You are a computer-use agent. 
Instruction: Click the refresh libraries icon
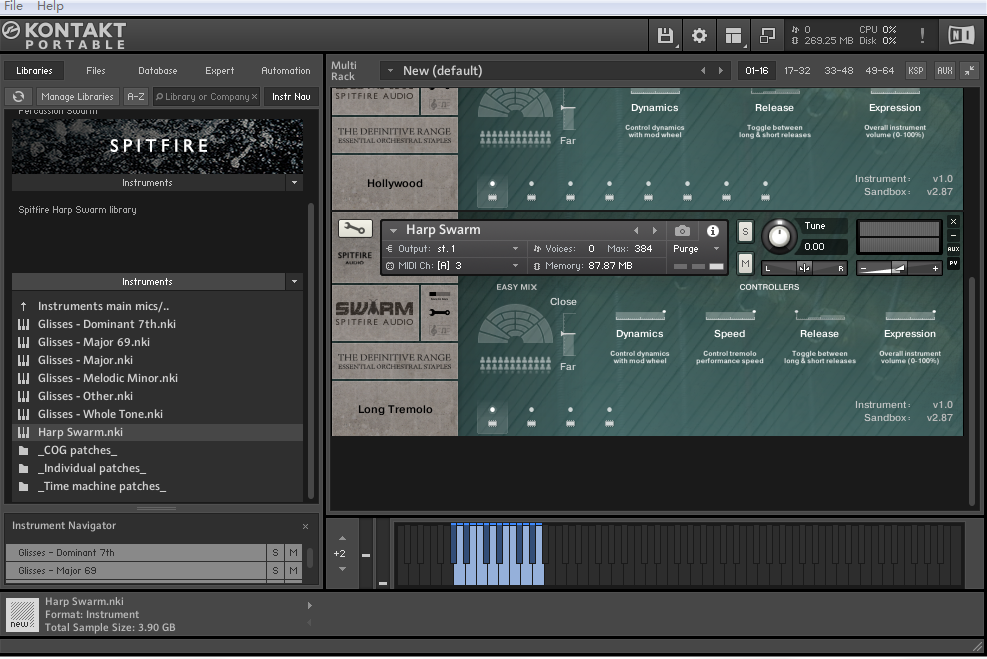point(18,96)
